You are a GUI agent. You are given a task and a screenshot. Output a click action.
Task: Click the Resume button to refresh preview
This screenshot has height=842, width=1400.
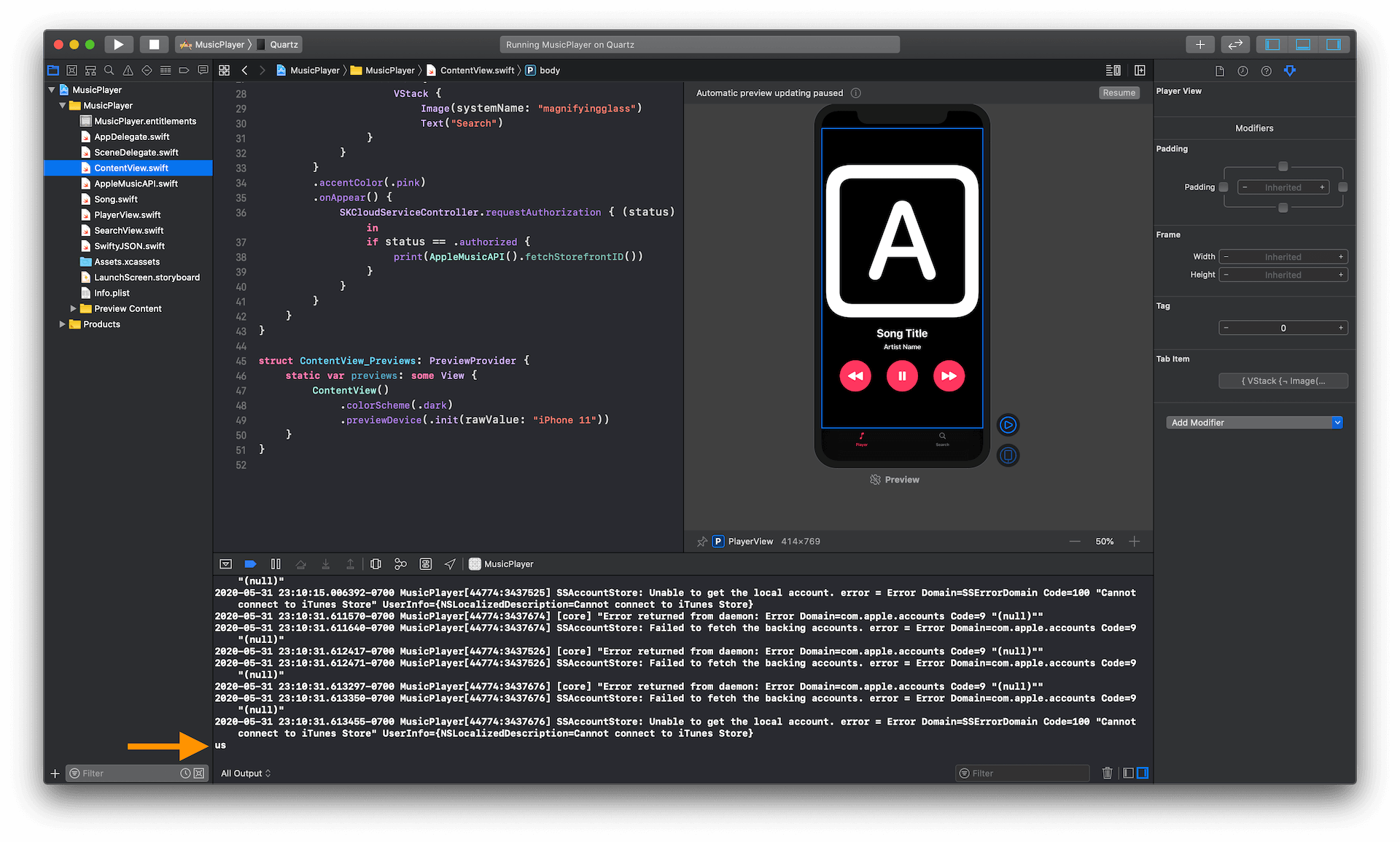(x=1119, y=93)
